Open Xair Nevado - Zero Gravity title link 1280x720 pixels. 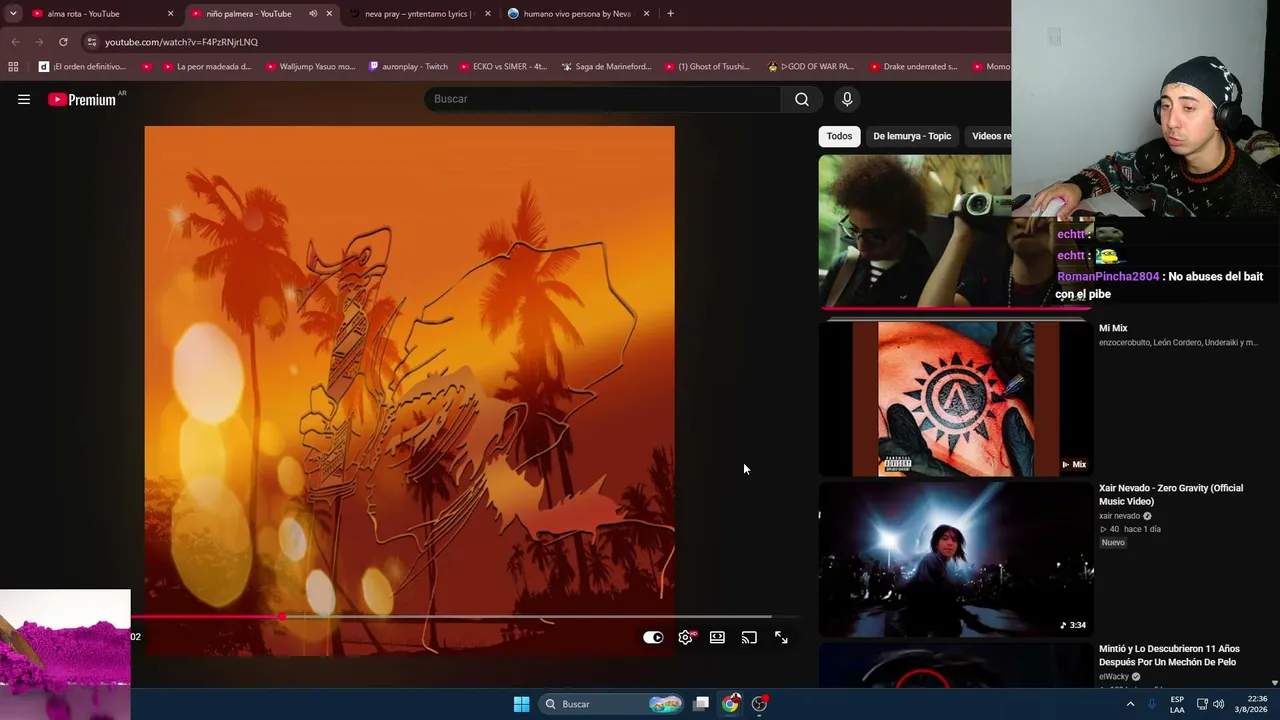point(1171,495)
